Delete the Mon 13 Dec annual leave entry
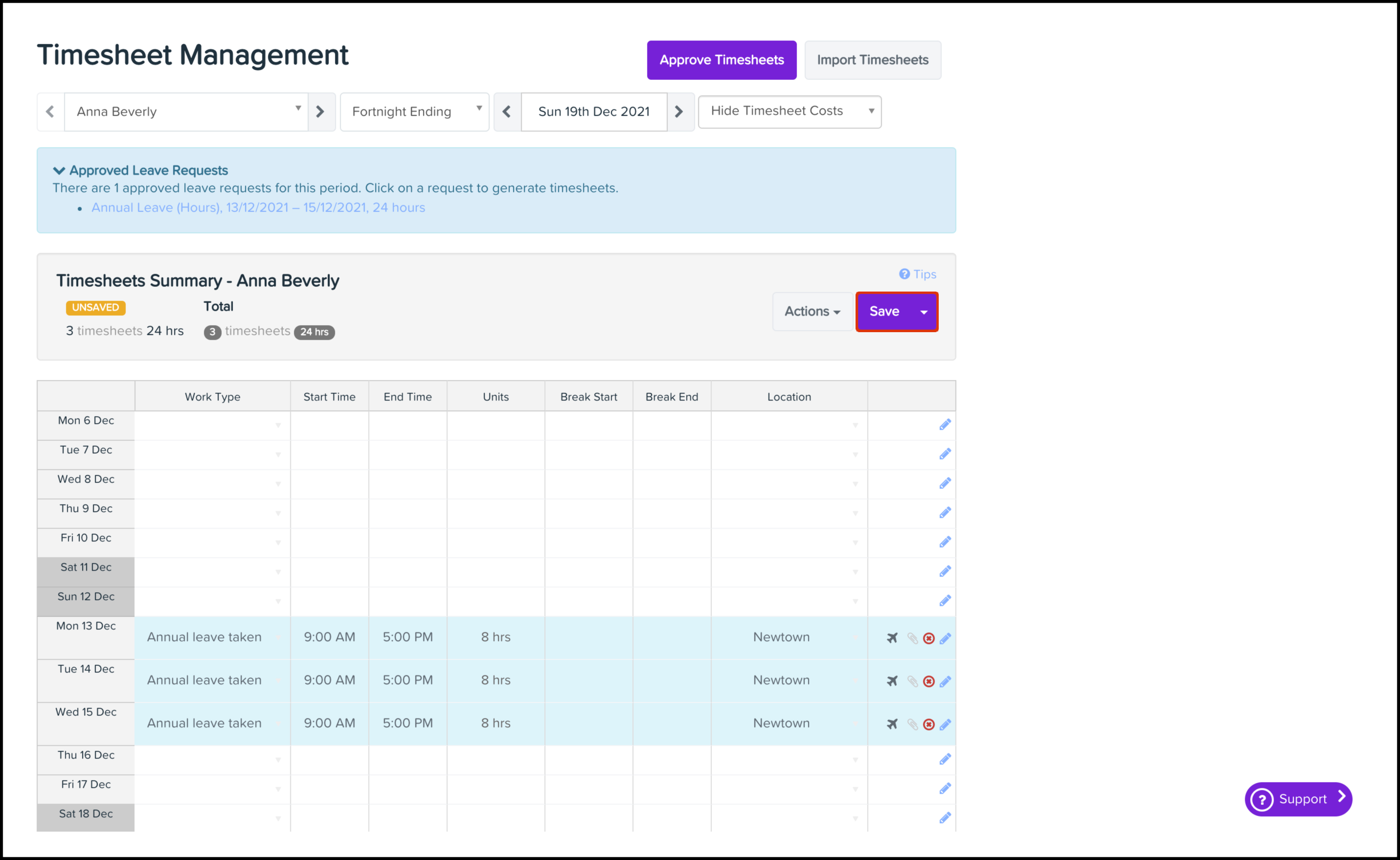Screen dimensions: 1400x860 point(928,638)
